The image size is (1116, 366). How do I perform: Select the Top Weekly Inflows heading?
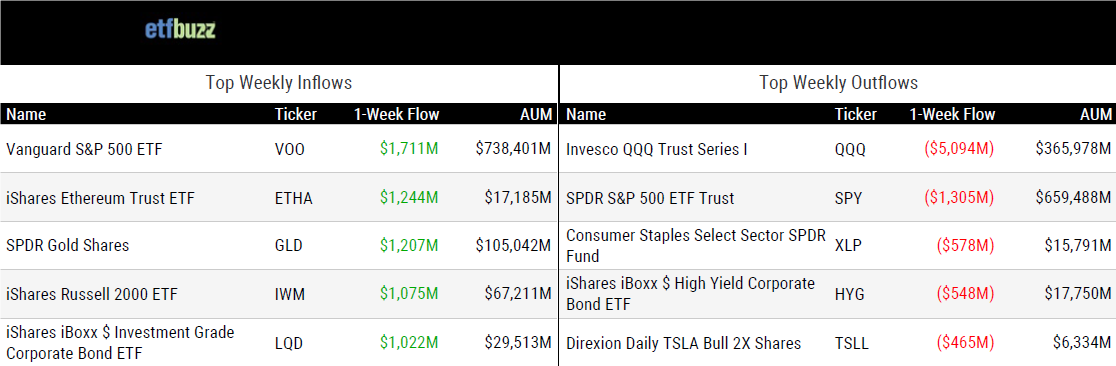279,83
